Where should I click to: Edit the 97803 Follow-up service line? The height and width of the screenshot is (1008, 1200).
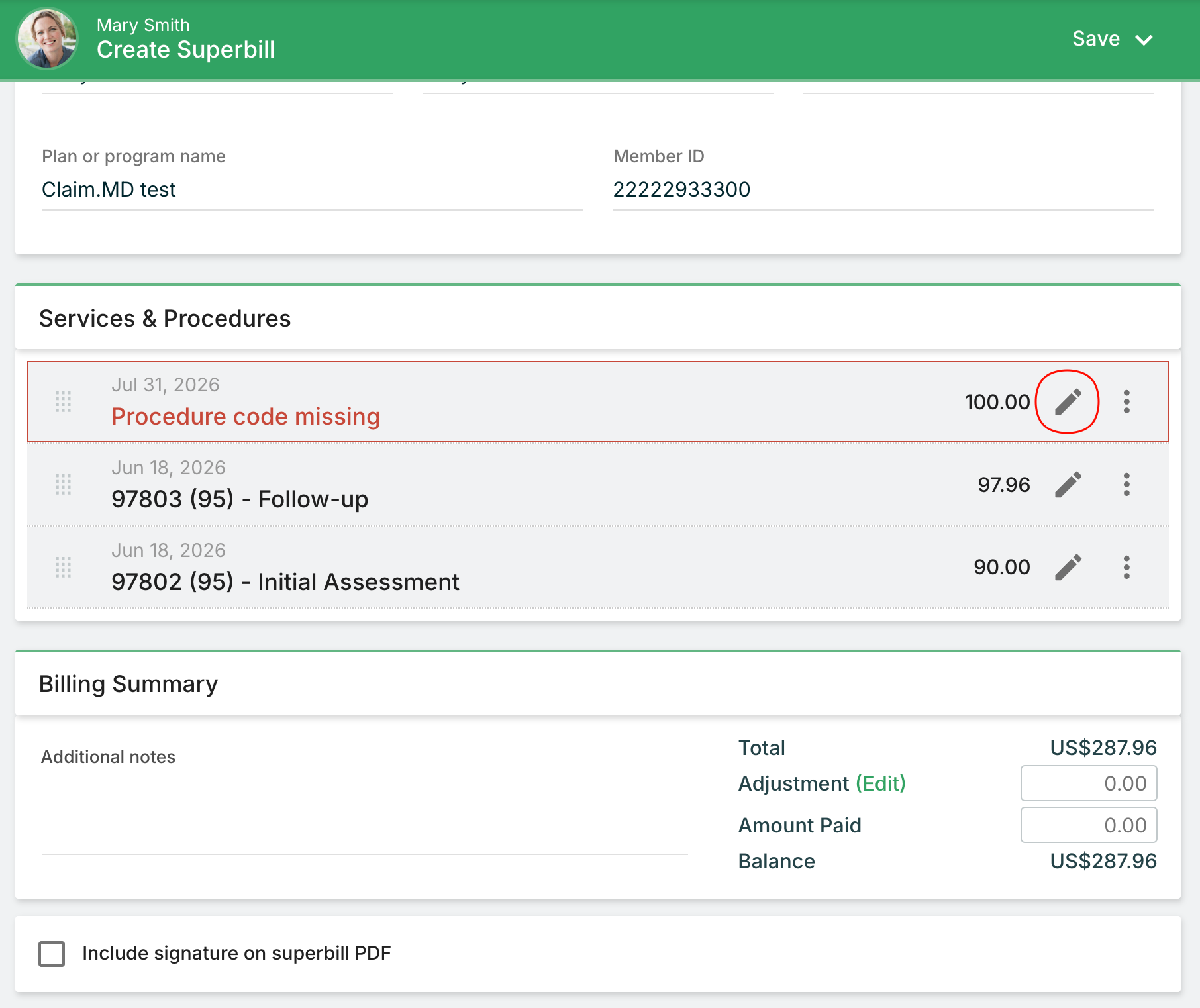(1068, 485)
